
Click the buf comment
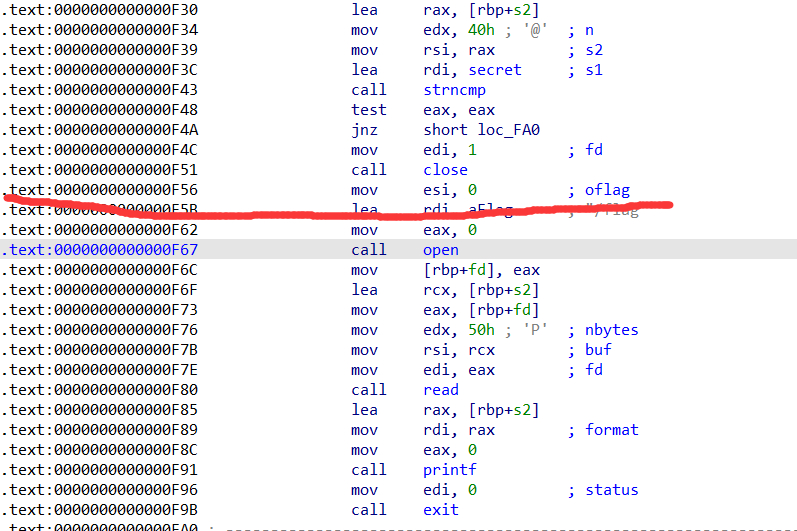(x=598, y=350)
